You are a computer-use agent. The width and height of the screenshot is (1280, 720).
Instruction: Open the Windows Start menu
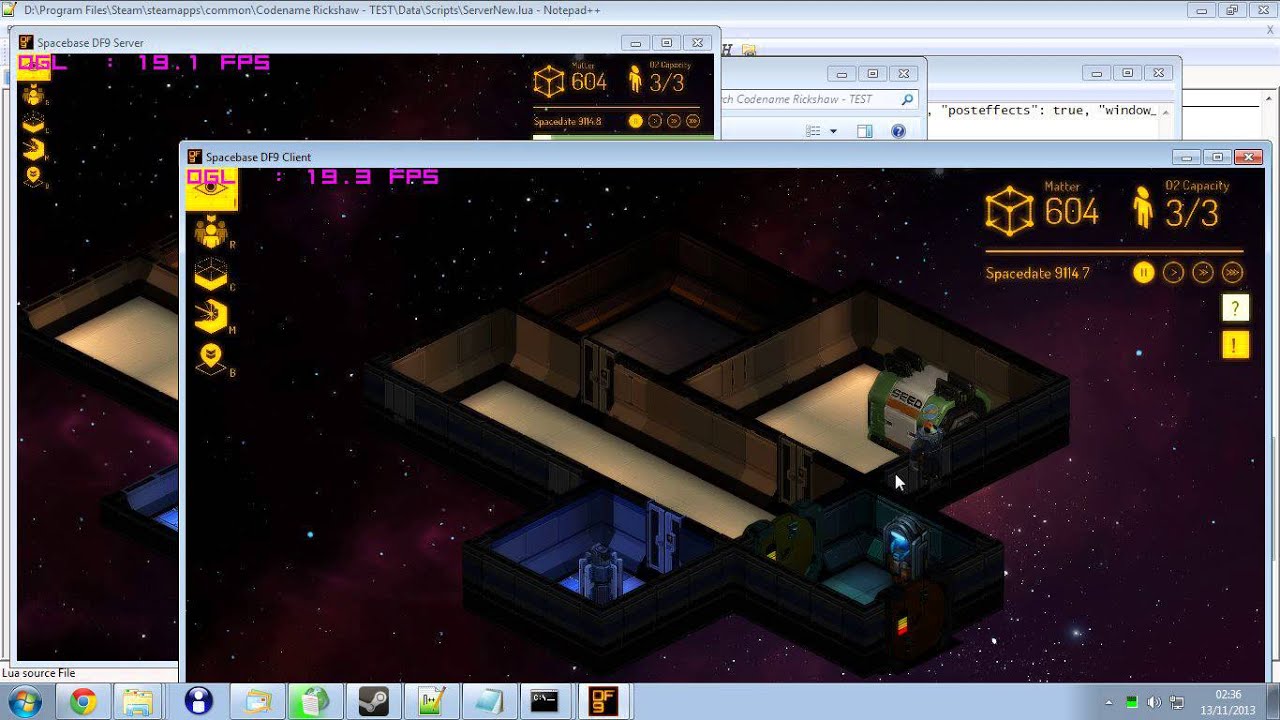[23, 701]
